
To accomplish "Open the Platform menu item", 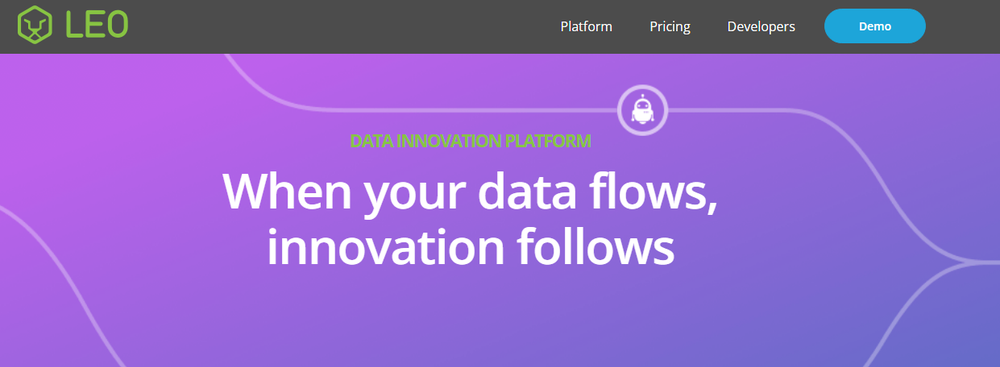I will pyautogui.click(x=586, y=27).
